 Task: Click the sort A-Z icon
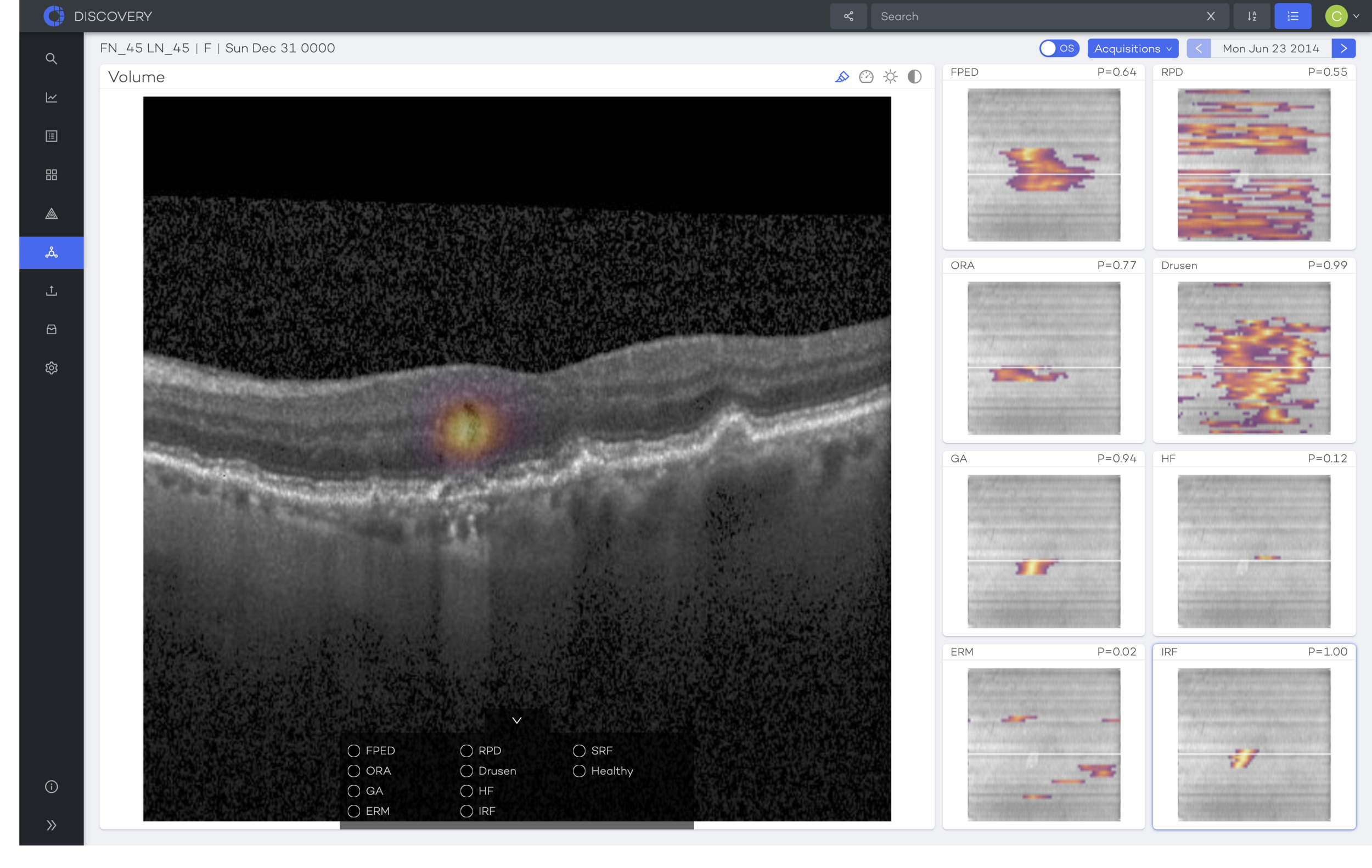click(x=1252, y=16)
